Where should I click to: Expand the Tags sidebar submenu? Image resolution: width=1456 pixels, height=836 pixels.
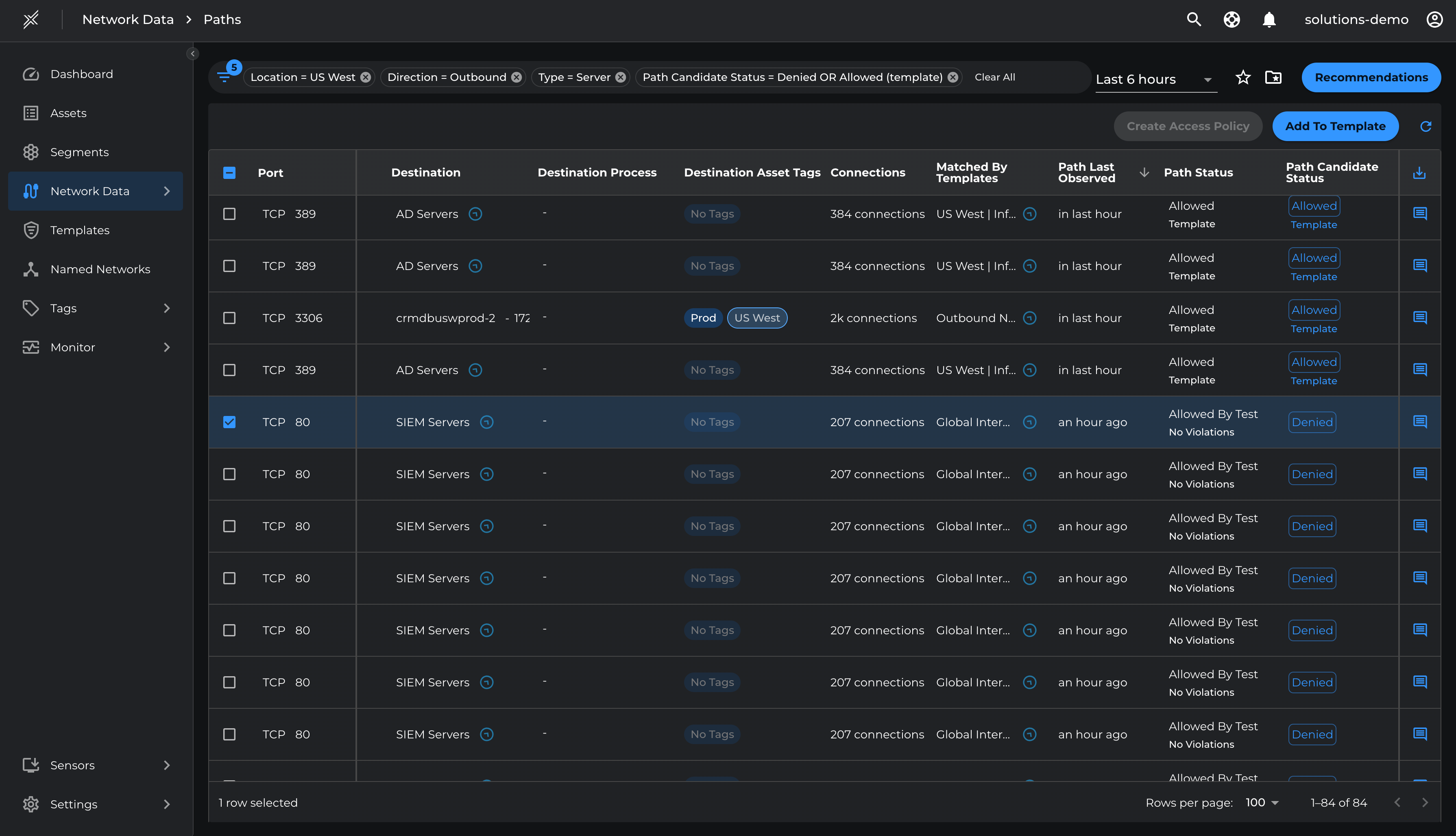166,308
